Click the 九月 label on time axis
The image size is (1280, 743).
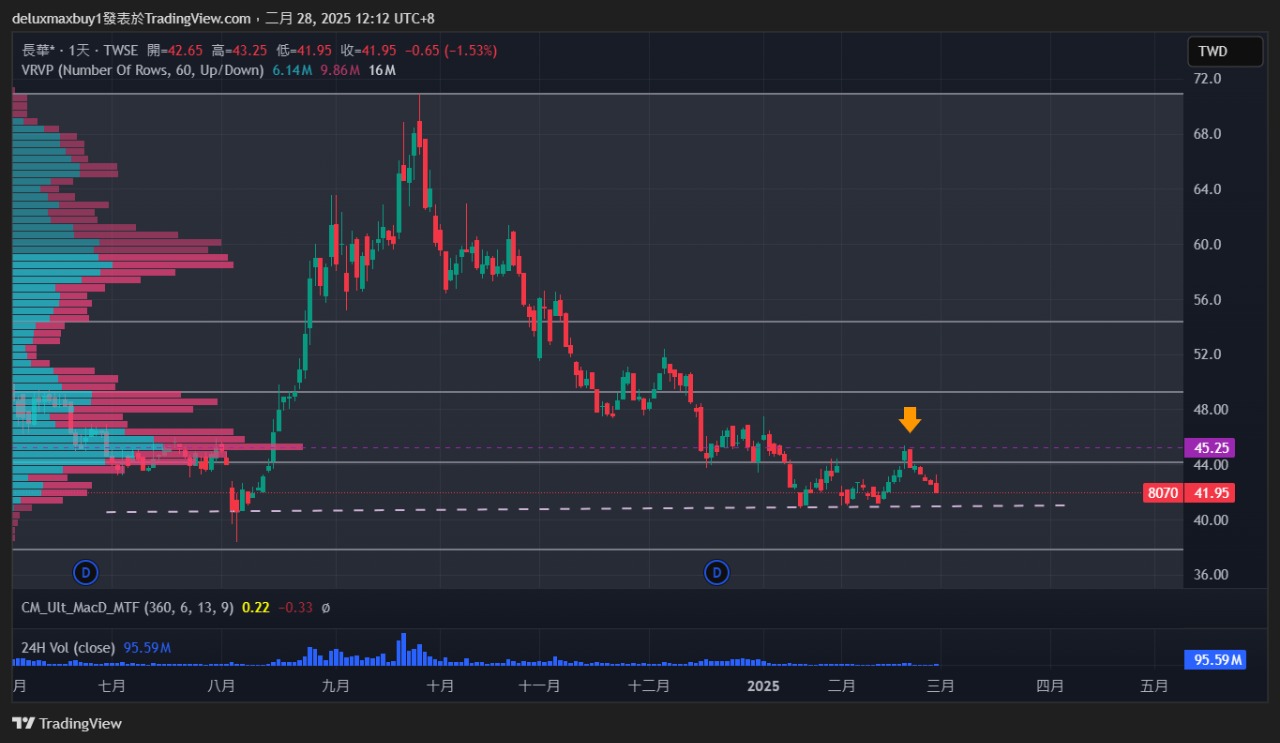coord(337,686)
